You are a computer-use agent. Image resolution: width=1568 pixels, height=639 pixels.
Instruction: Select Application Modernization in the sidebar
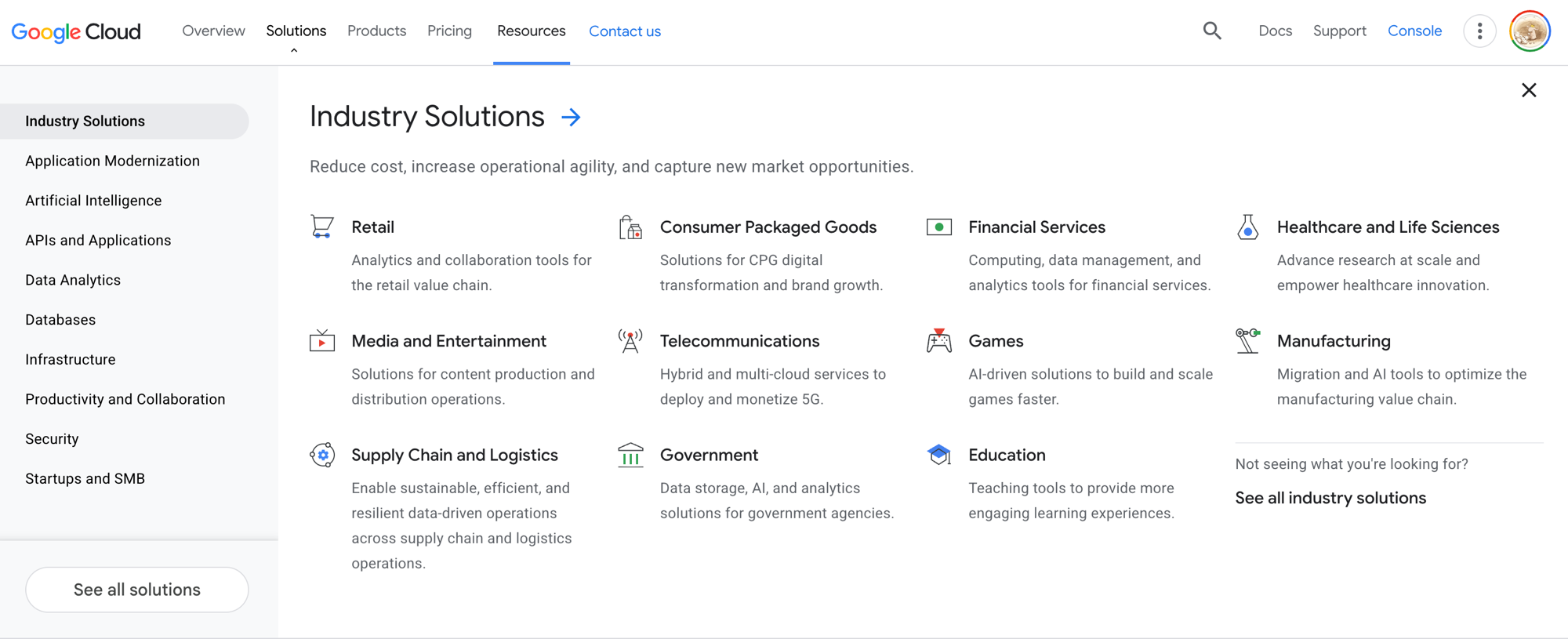tap(112, 161)
